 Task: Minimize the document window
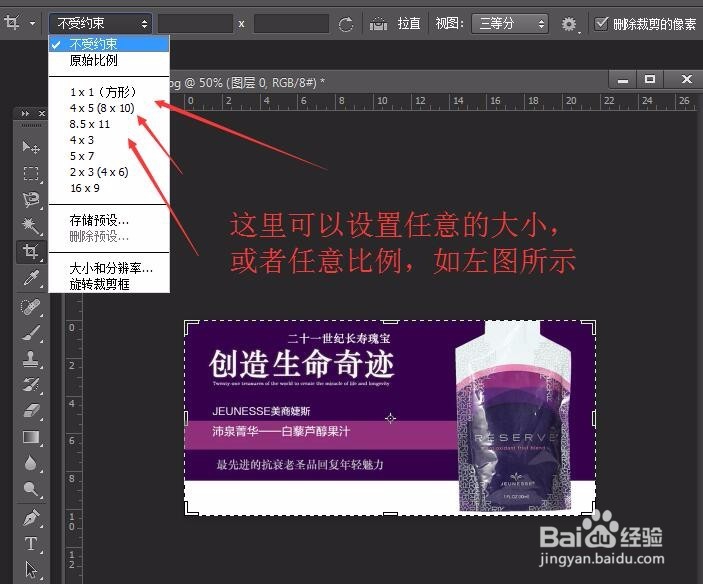(623, 80)
